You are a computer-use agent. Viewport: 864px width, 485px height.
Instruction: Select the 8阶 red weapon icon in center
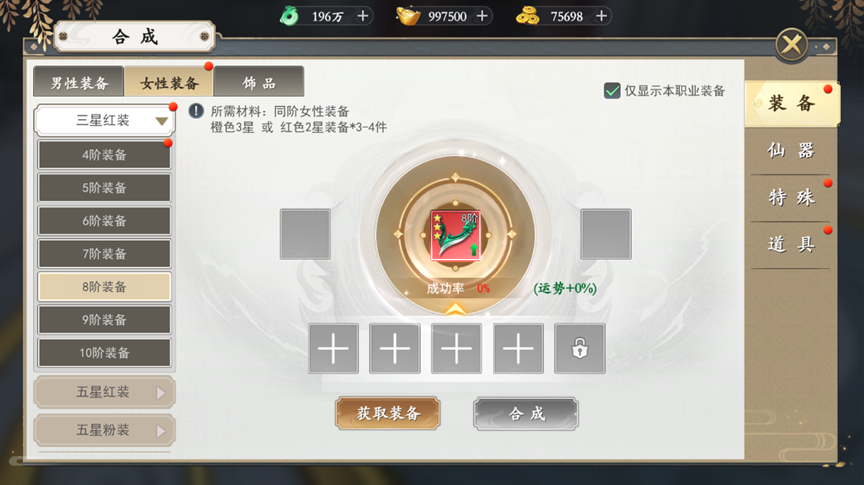point(455,235)
